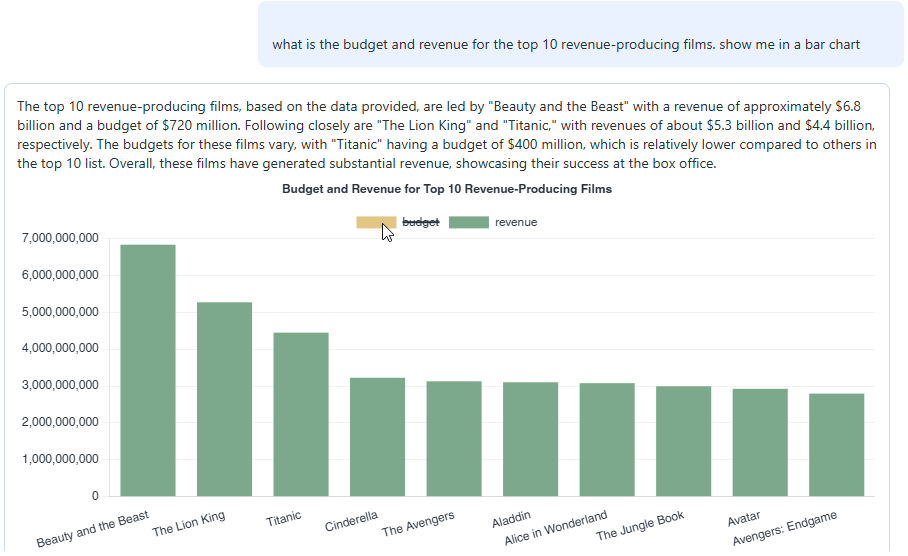Click the response summary paragraph
This screenshot has width=908, height=556.
tap(447, 135)
